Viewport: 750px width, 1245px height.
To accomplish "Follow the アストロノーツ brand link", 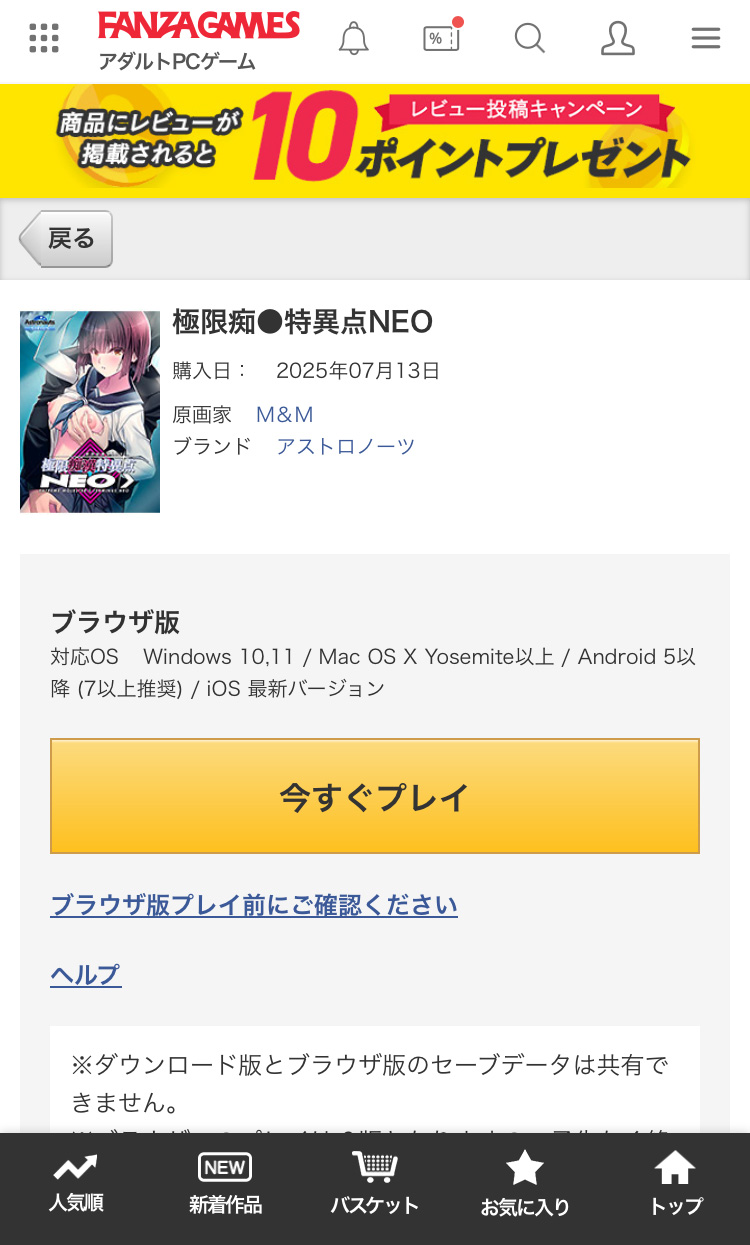I will click(345, 446).
